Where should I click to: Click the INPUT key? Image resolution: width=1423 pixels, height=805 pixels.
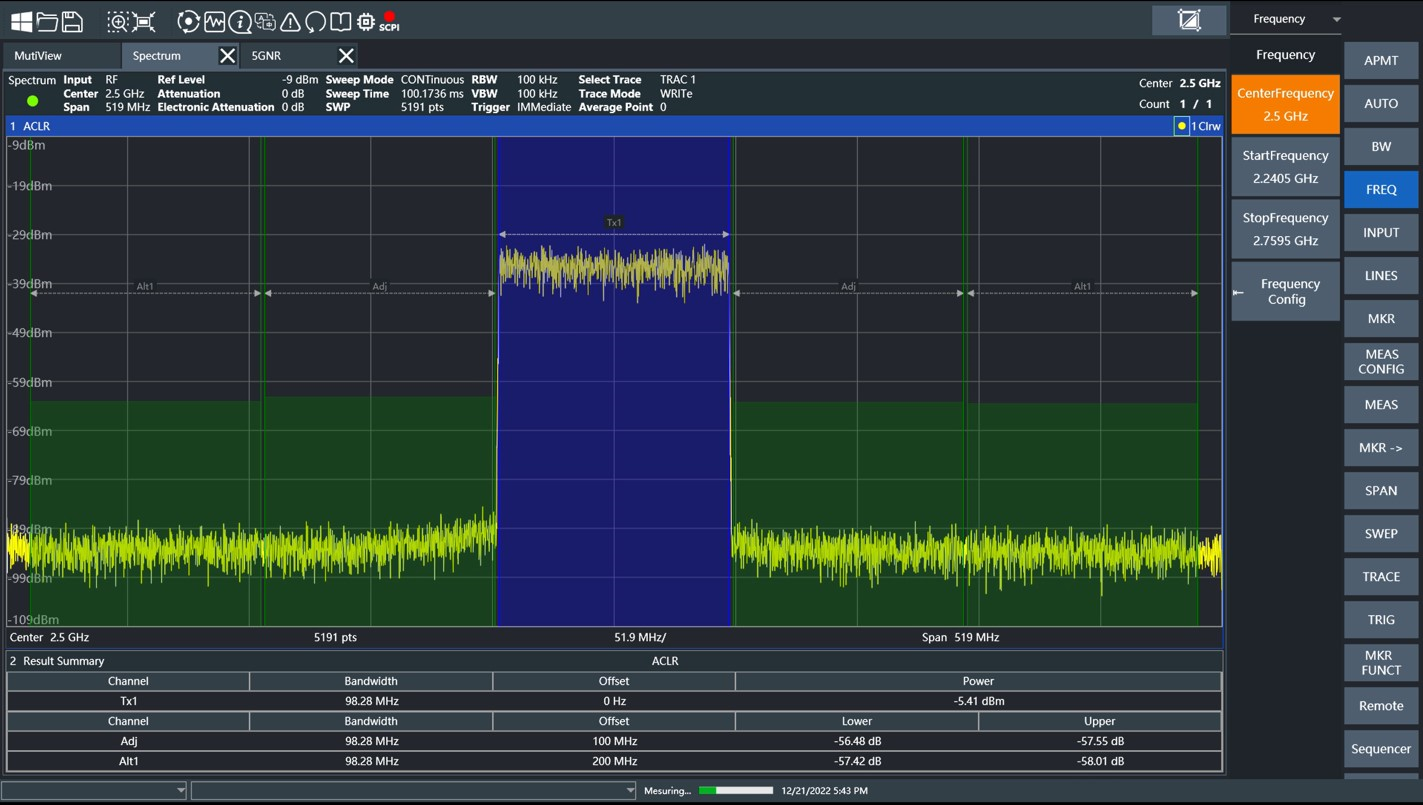(x=1381, y=232)
